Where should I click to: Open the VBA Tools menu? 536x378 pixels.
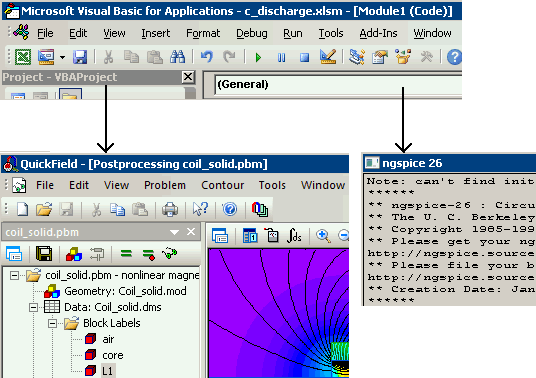pyautogui.click(x=331, y=33)
